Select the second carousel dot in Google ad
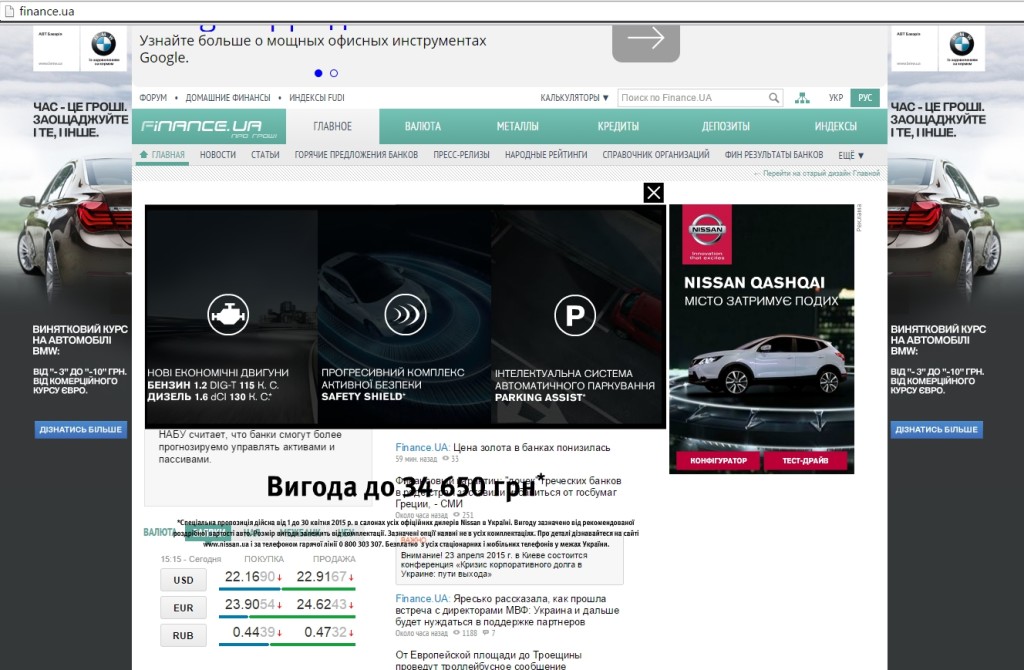Screen dimensions: 1024x670 tap(334, 73)
